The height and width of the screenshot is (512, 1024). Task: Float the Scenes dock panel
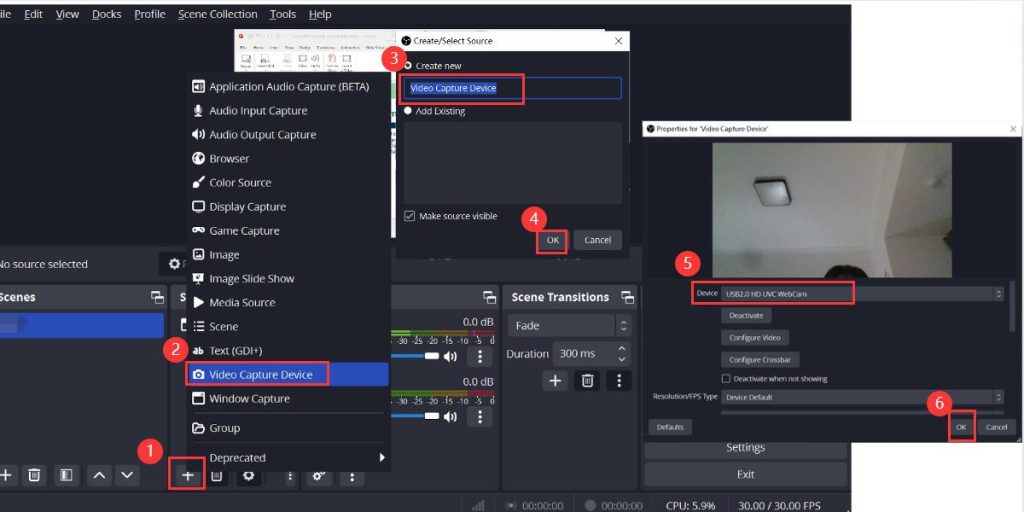coord(157,297)
